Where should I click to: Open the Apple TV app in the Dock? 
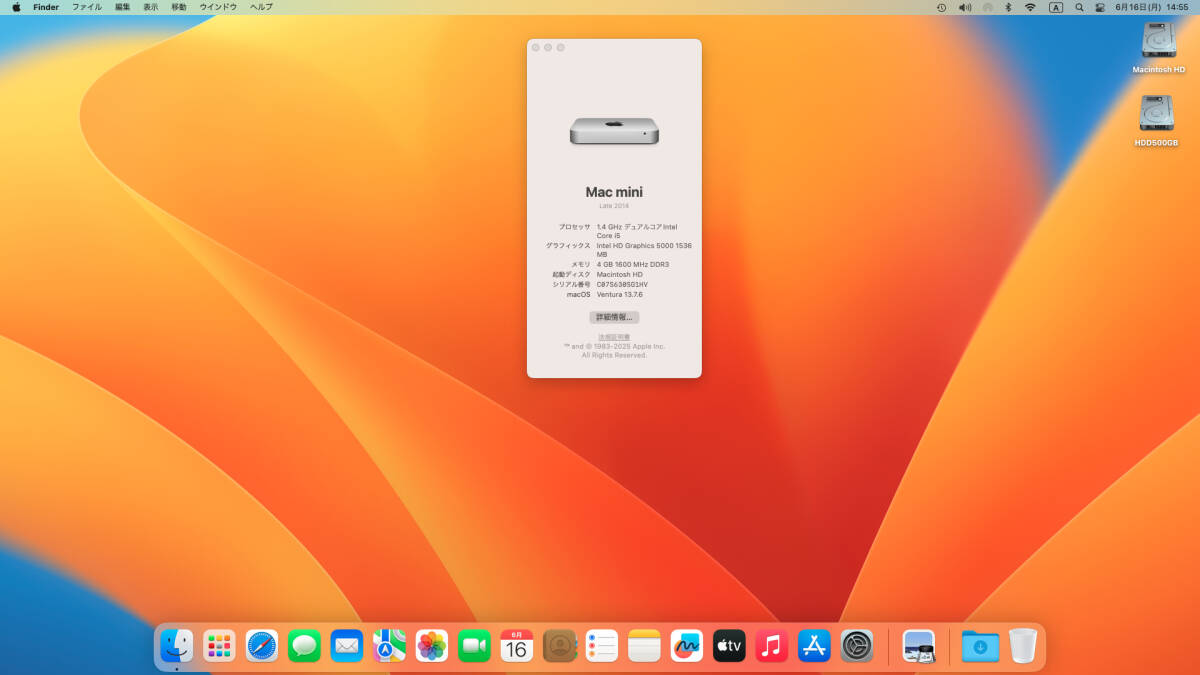pos(730,646)
